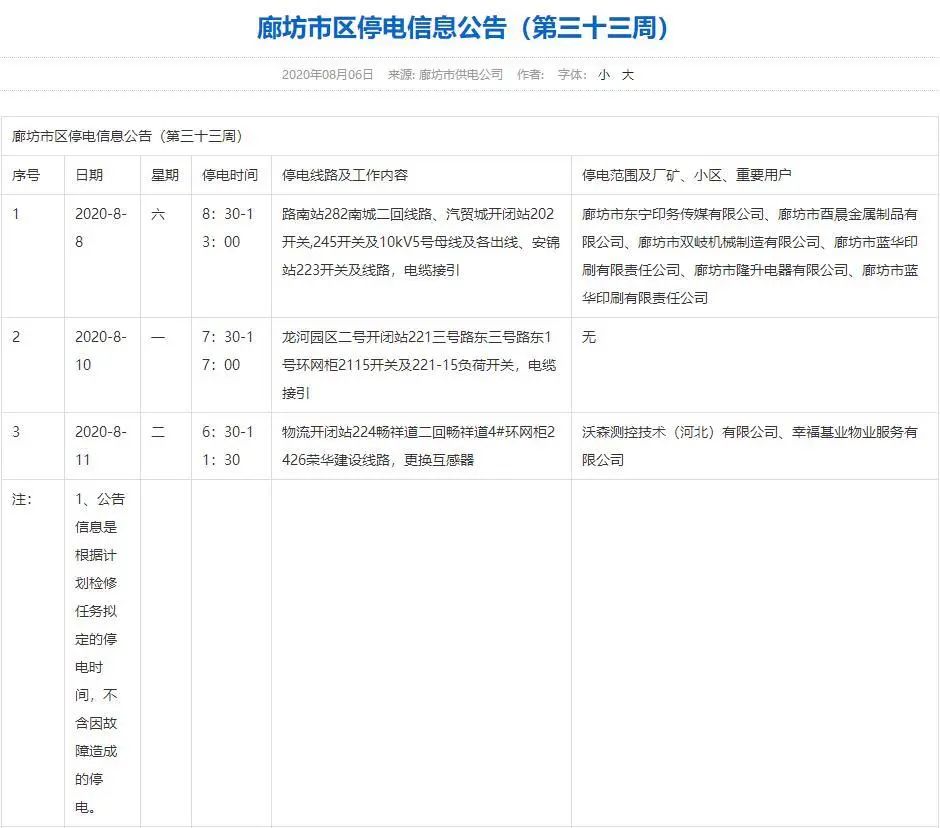Click the 路南站282南城二回线路 work description cell
Viewport: 940px width, 828px height.
click(421, 256)
